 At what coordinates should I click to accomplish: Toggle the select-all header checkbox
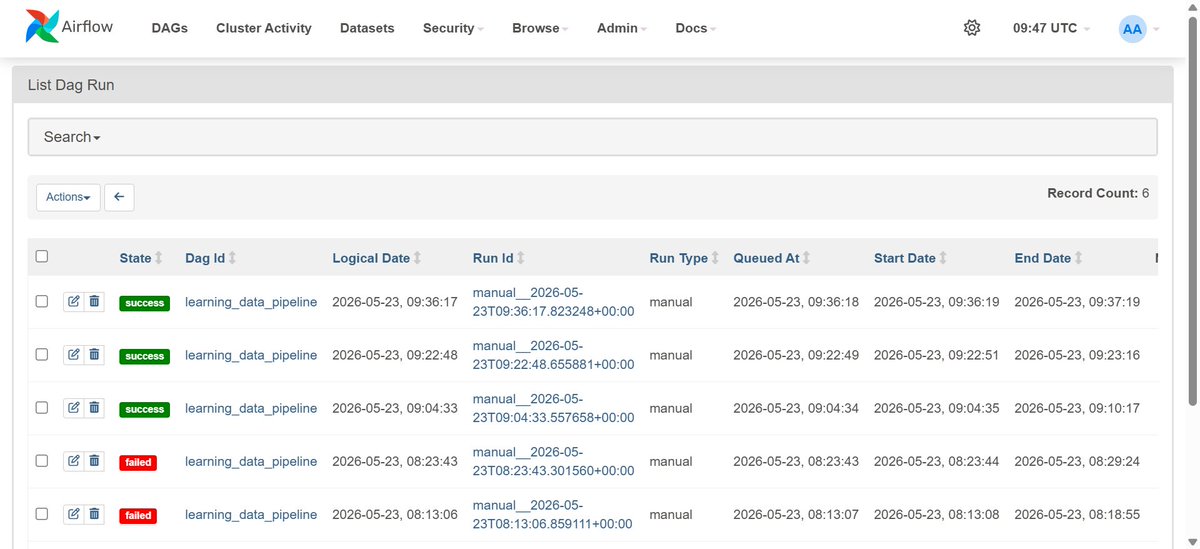tap(42, 256)
